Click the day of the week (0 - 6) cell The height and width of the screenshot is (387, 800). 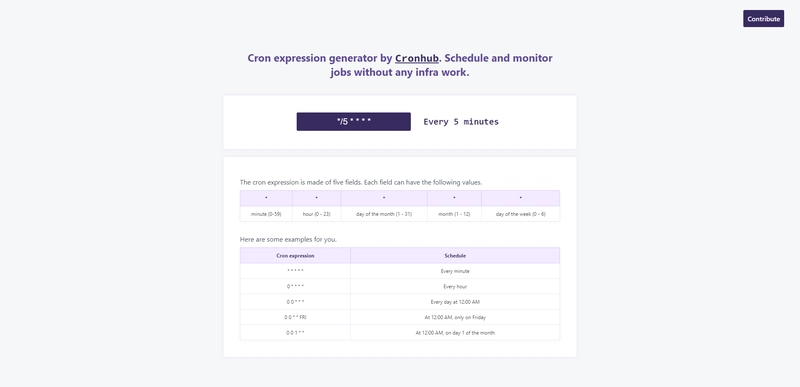[x=520, y=214]
